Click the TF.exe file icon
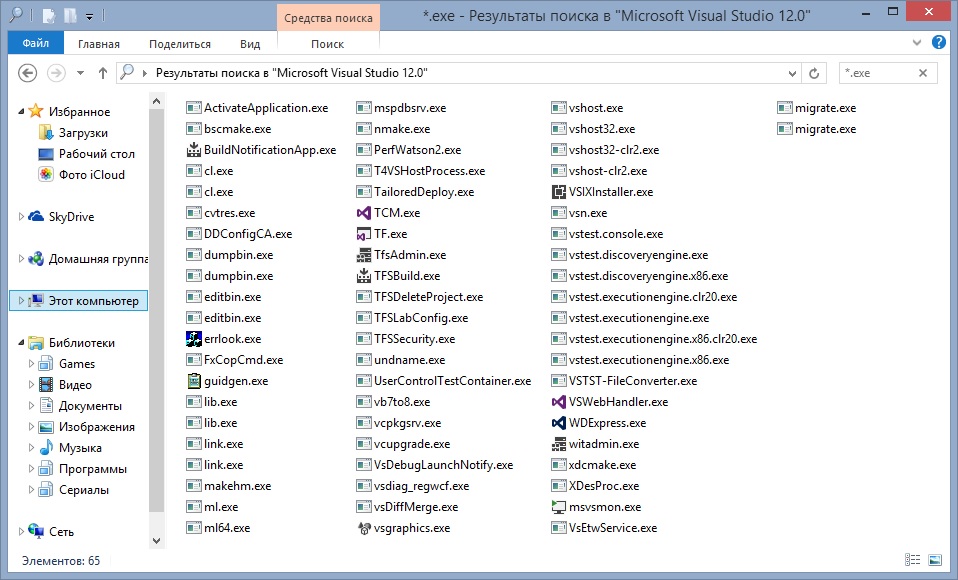This screenshot has width=958, height=580. point(364,234)
